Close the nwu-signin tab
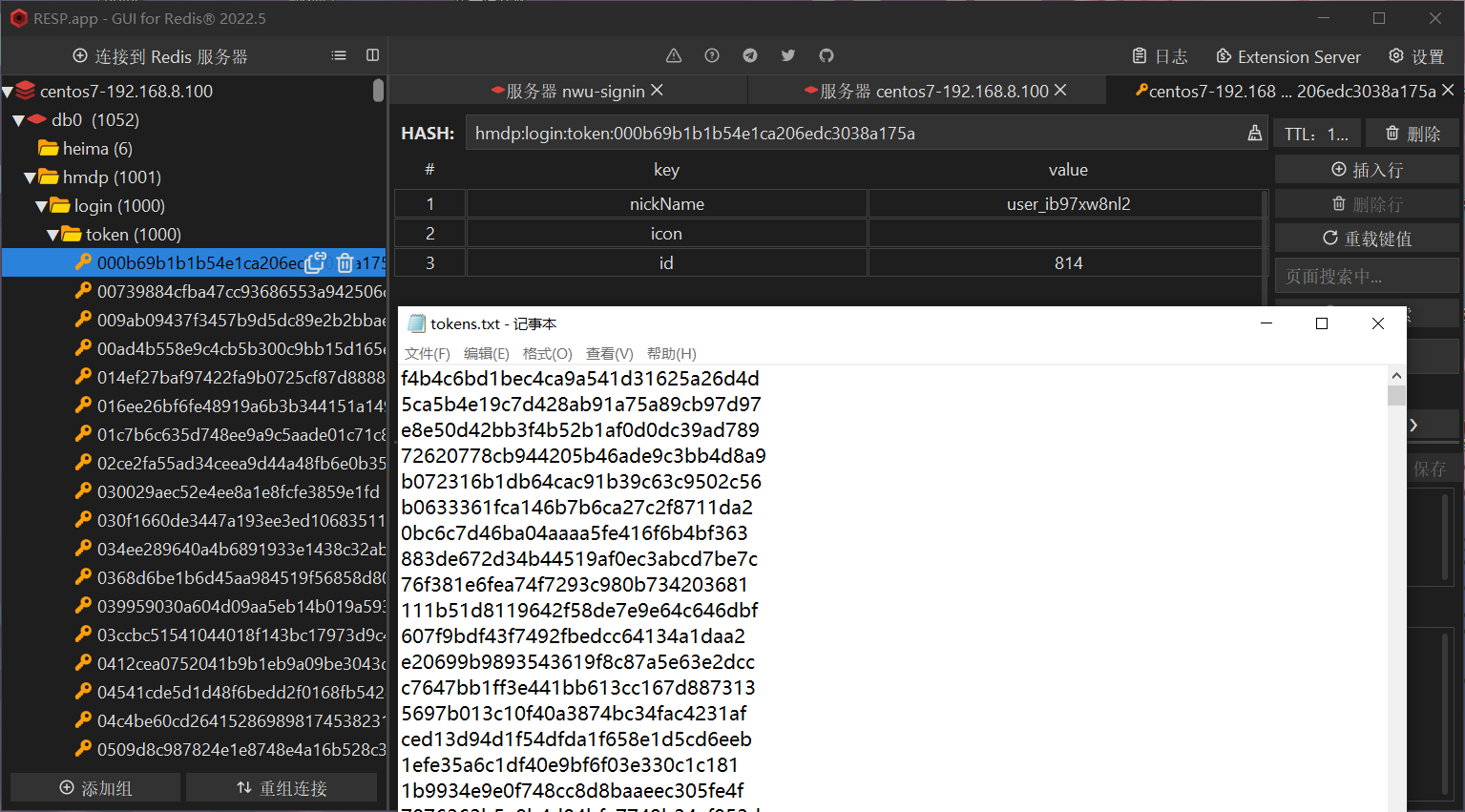The width and height of the screenshot is (1465, 812). tap(657, 91)
